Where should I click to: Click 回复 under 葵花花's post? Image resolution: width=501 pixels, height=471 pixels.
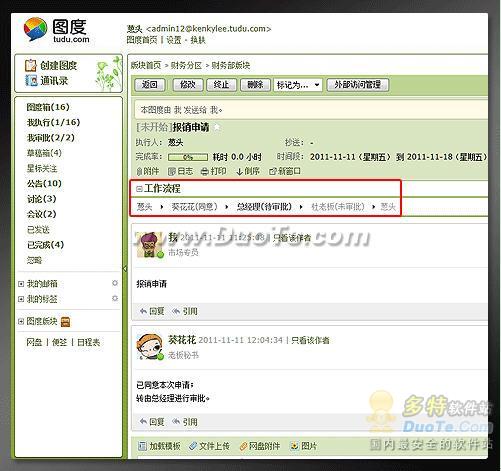[152, 422]
